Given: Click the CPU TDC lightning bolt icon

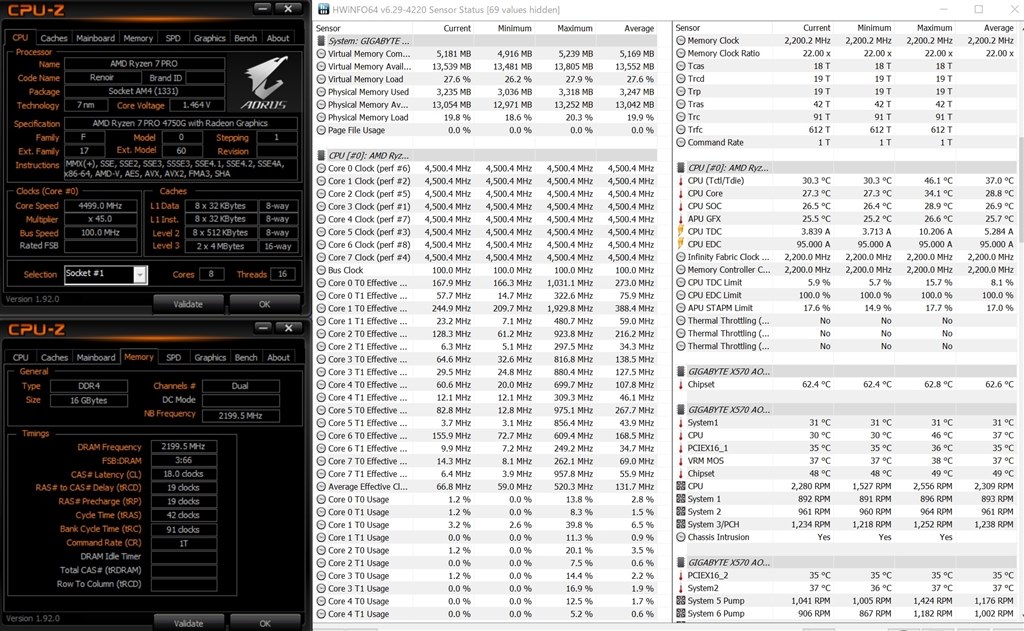Looking at the screenshot, I should 680,231.
